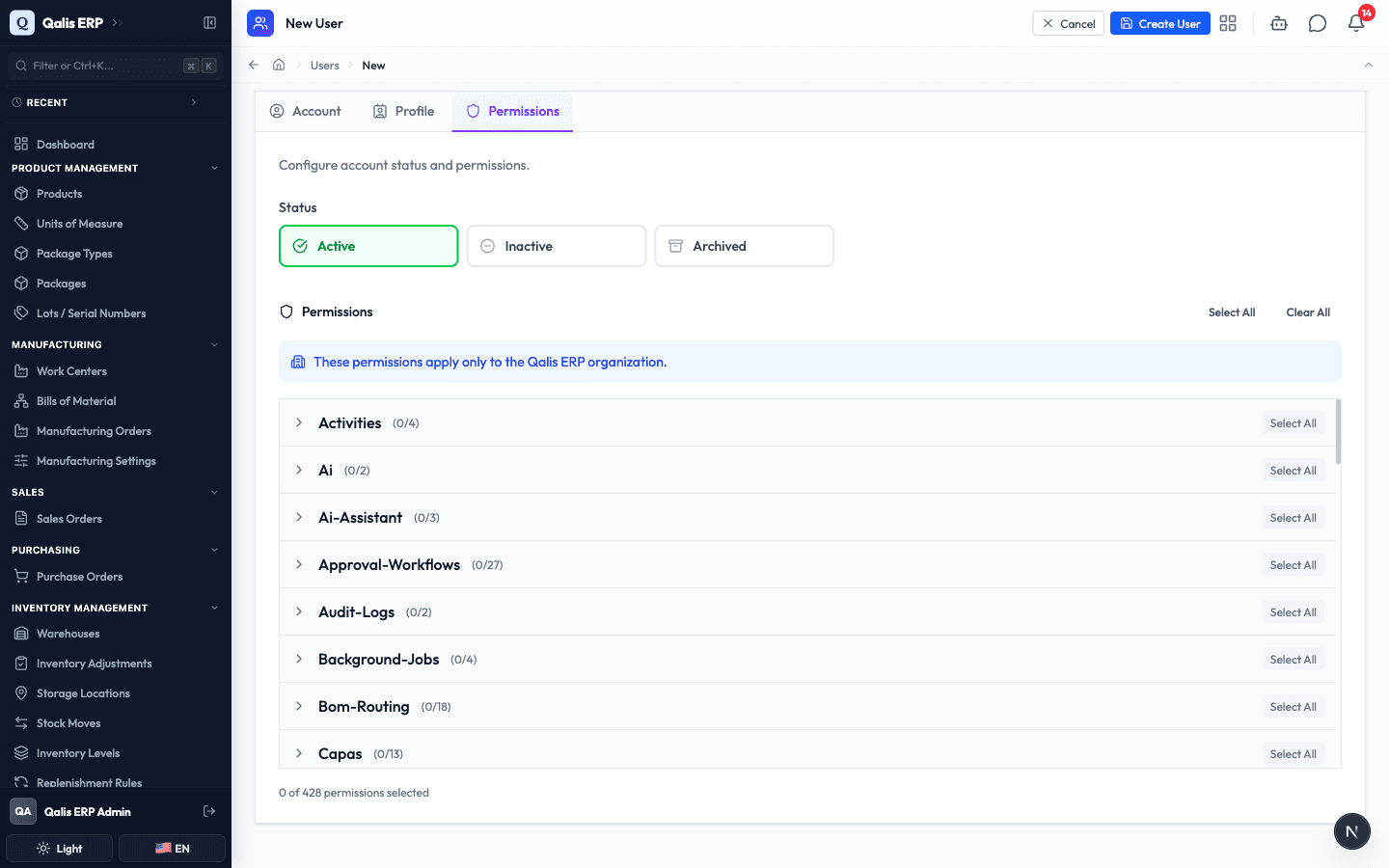Change language with EN selector
This screenshot has width=1389, height=868.
click(x=172, y=849)
